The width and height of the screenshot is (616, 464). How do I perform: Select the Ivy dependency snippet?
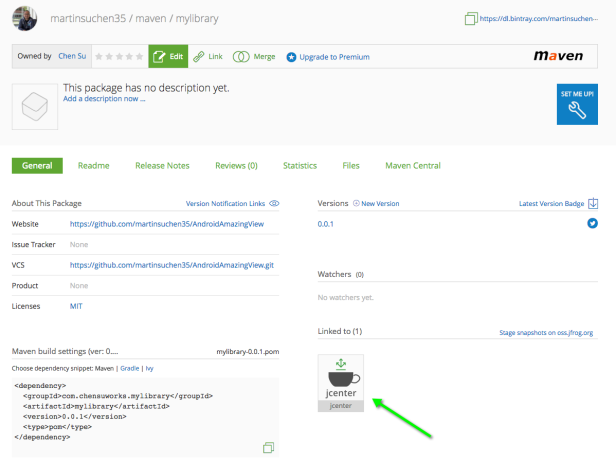149,368
